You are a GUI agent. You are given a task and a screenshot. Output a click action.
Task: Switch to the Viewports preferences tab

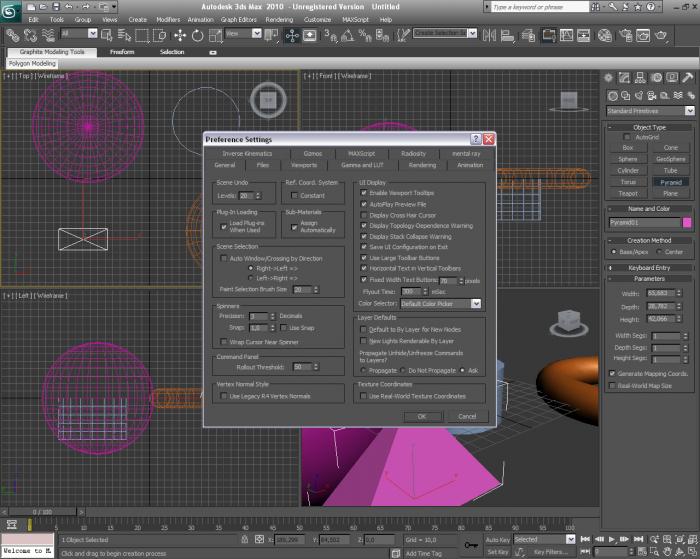click(x=304, y=165)
